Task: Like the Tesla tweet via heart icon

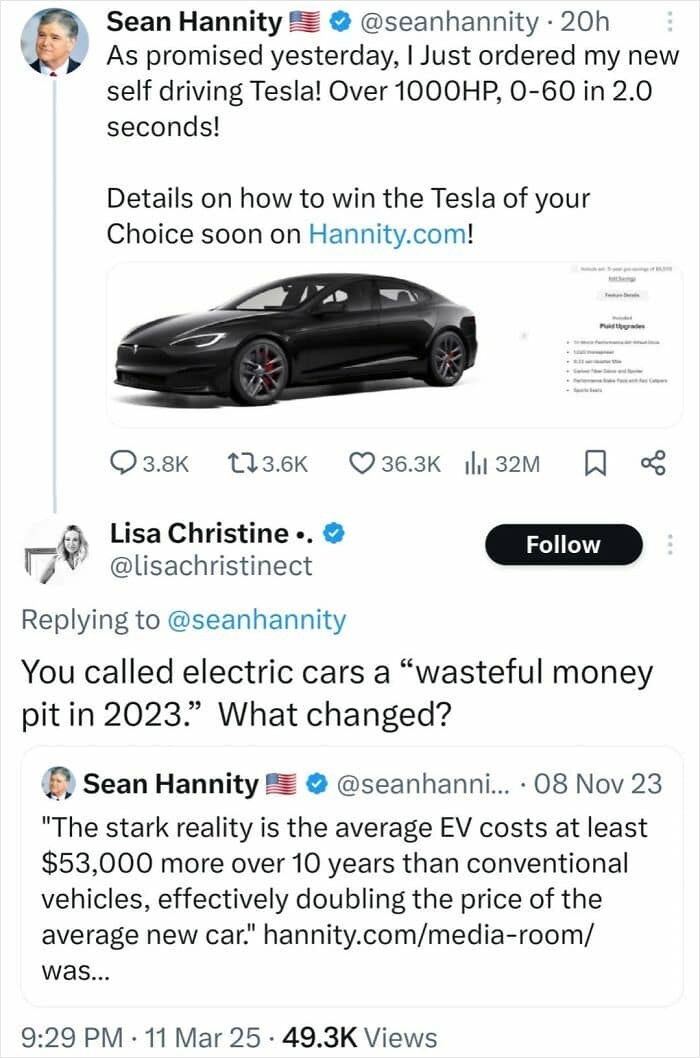Action: click(x=362, y=463)
